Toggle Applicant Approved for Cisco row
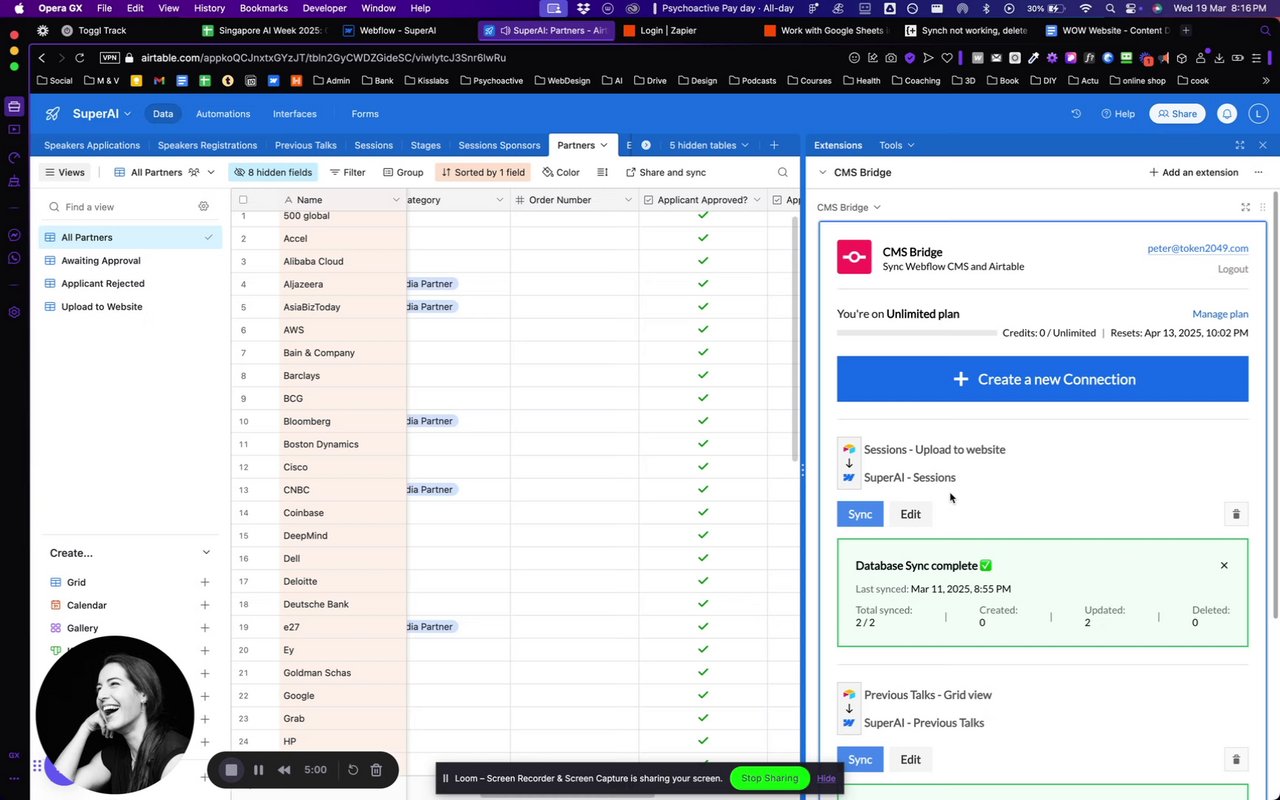The image size is (1280, 800). pos(703,467)
